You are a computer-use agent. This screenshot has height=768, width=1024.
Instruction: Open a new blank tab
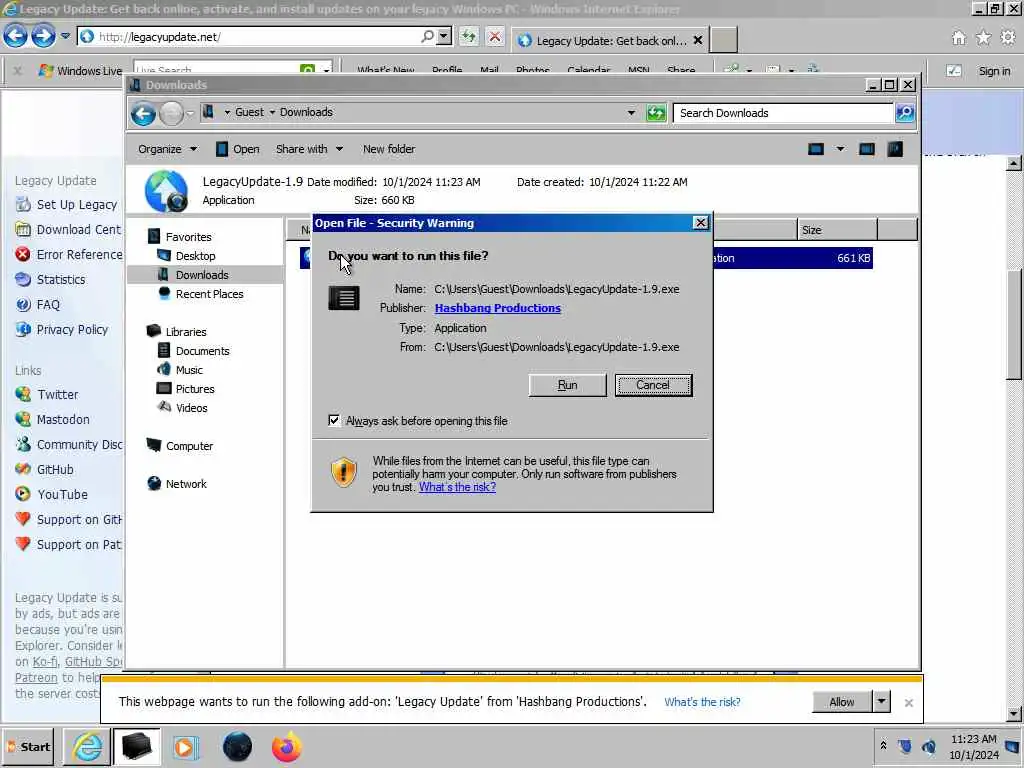tap(724, 40)
